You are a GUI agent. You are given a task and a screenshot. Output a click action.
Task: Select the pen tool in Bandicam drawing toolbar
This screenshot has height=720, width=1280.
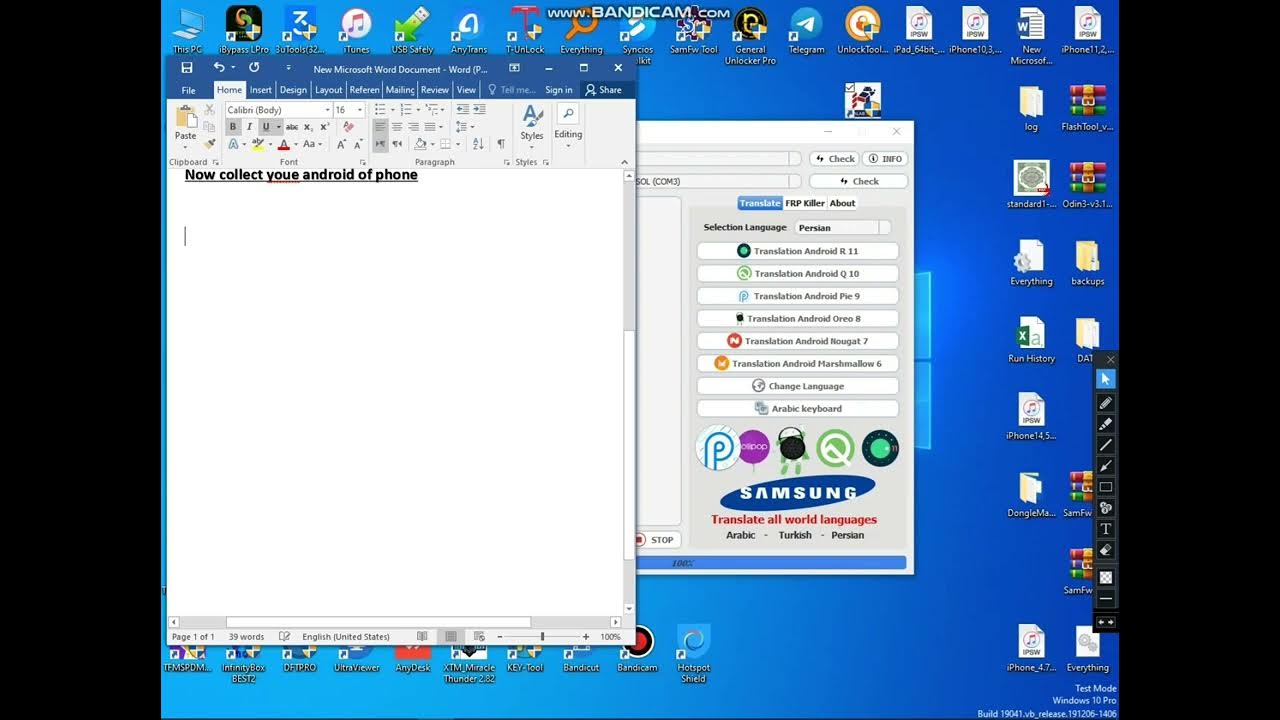[1106, 403]
